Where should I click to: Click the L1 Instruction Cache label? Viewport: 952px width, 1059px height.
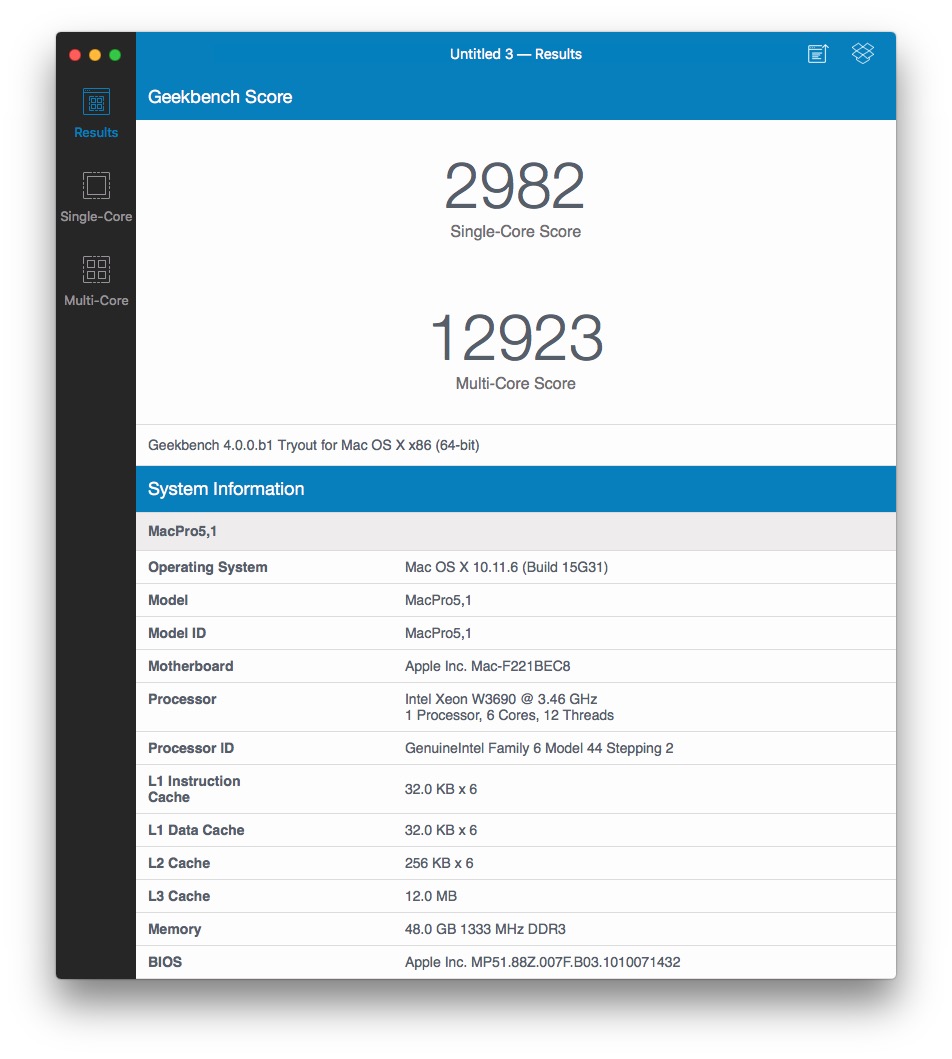[194, 789]
